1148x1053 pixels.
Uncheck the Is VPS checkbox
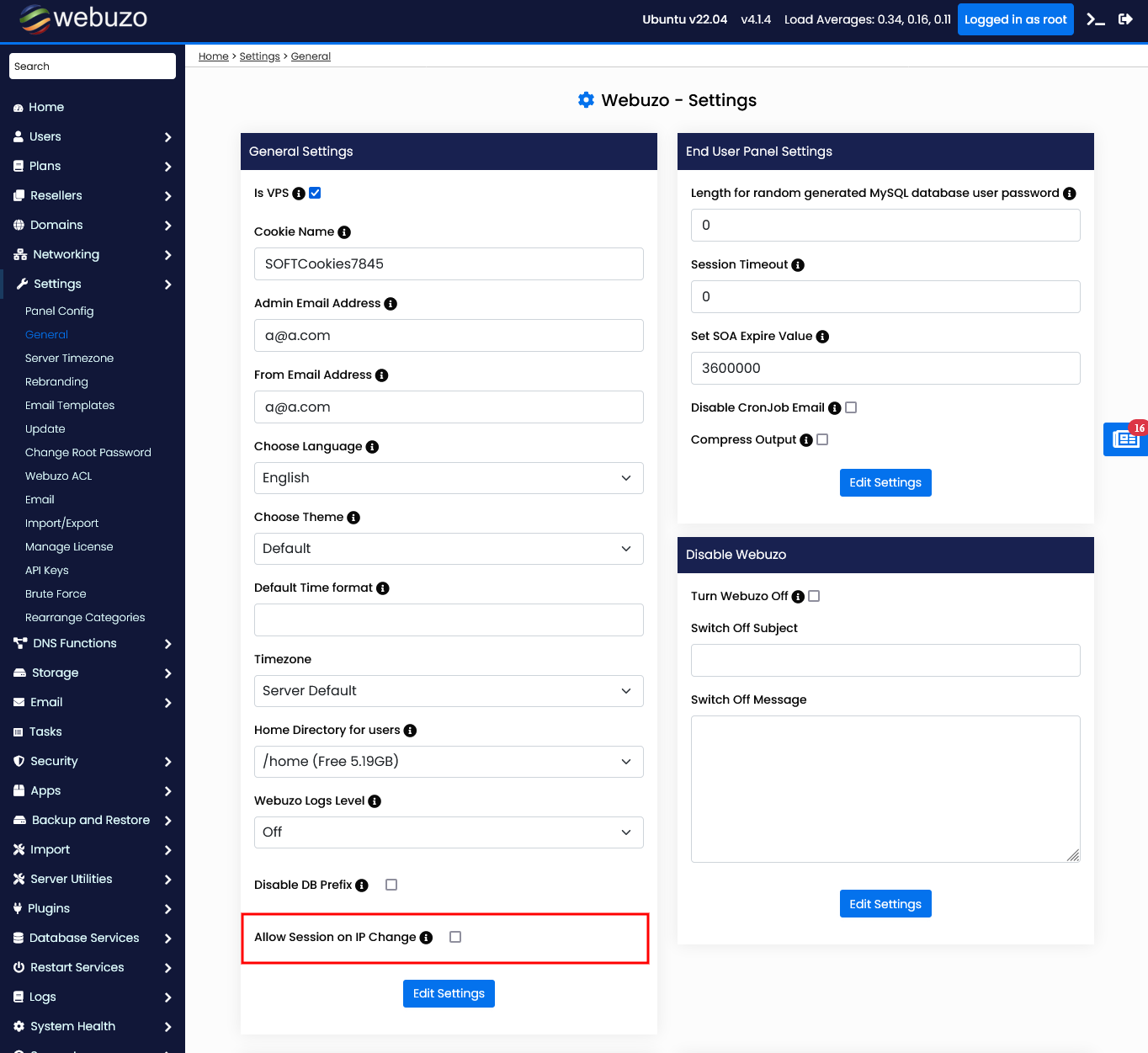pyautogui.click(x=315, y=193)
